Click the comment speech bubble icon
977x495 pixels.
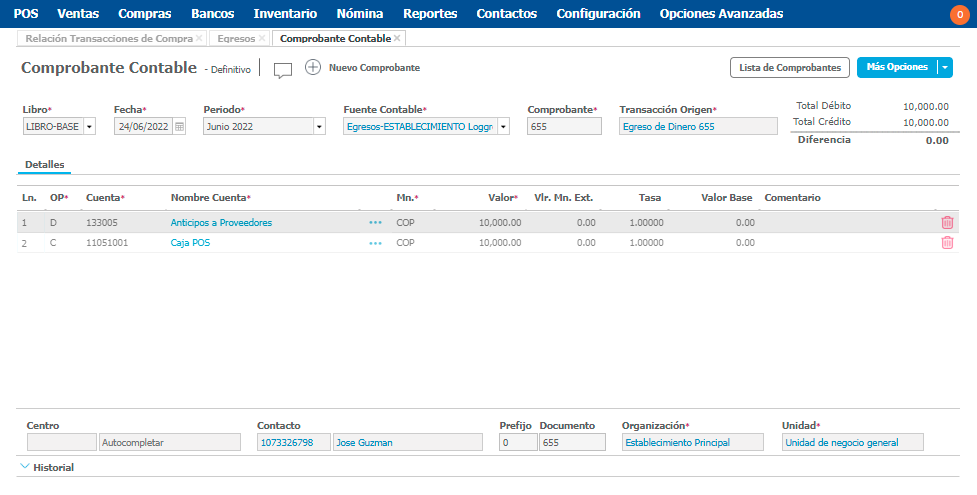click(283, 69)
